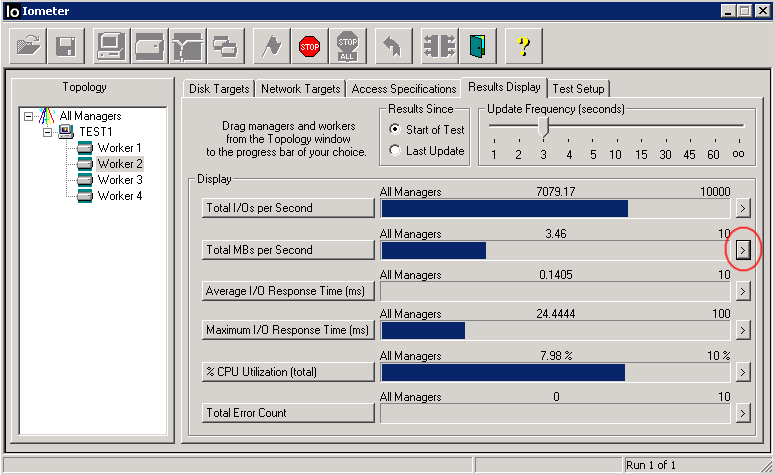775x475 pixels.
Task: Click the Update Frequency slider handle
Action: [x=543, y=126]
